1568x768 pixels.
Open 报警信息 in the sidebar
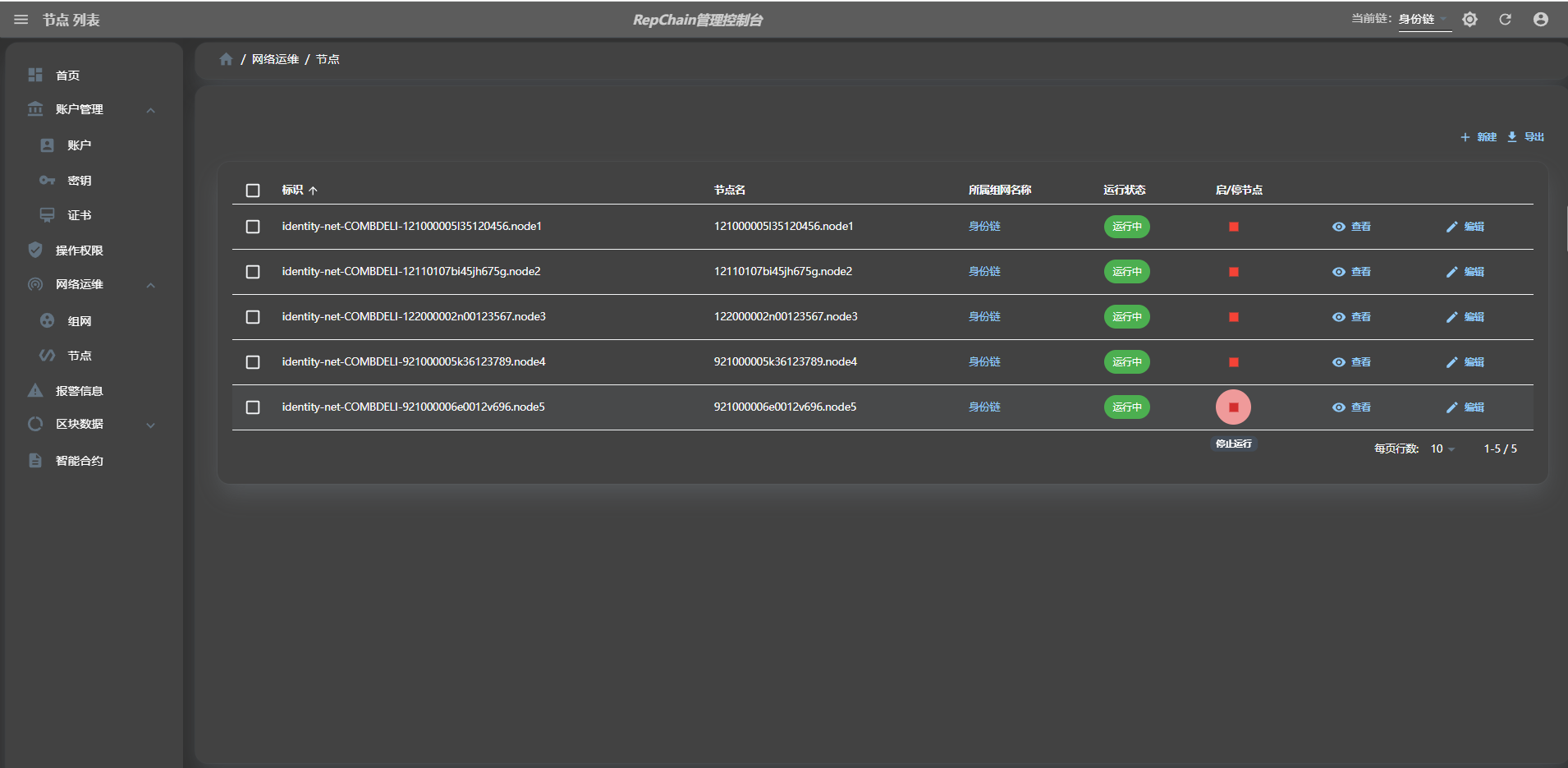click(80, 391)
